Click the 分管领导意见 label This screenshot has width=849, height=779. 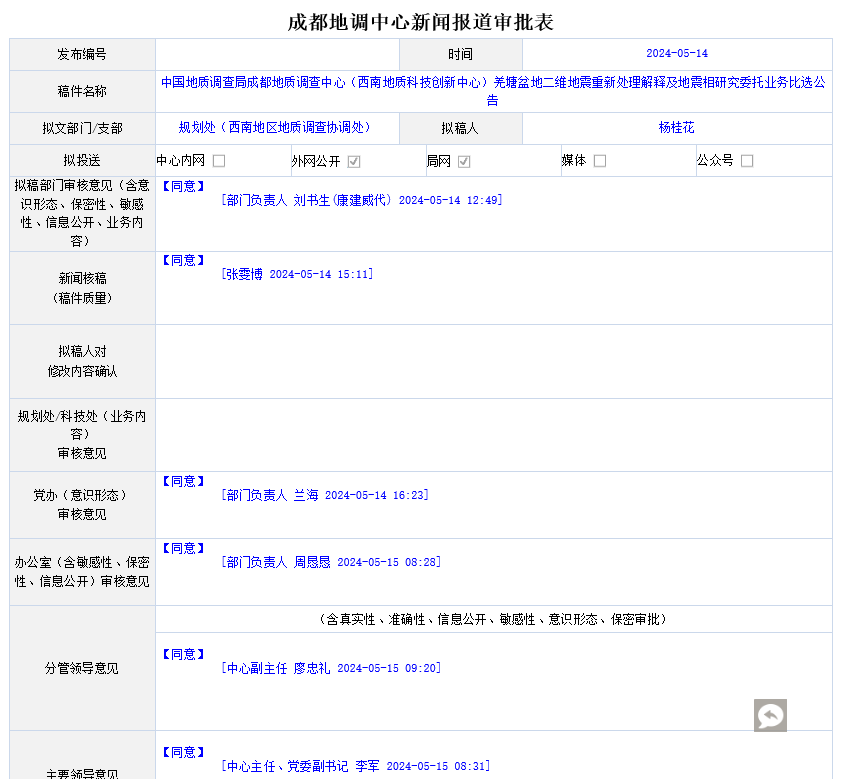(x=82, y=669)
